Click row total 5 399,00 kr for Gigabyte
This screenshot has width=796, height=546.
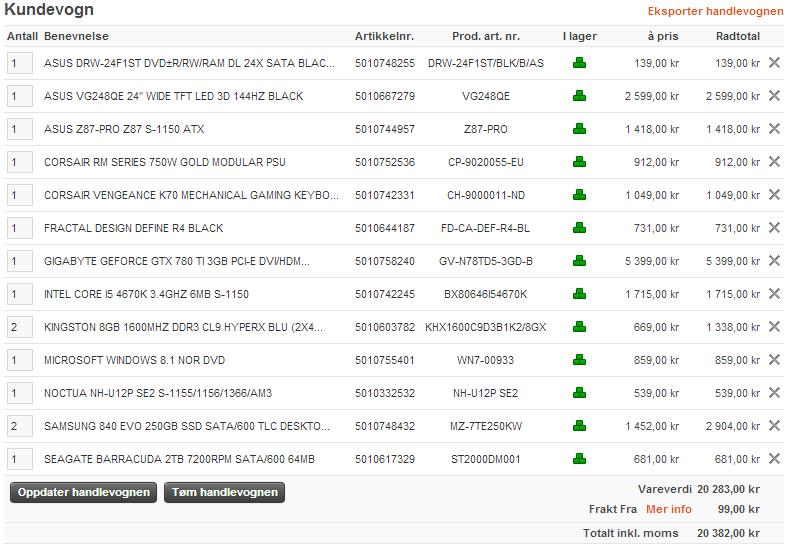tap(733, 261)
